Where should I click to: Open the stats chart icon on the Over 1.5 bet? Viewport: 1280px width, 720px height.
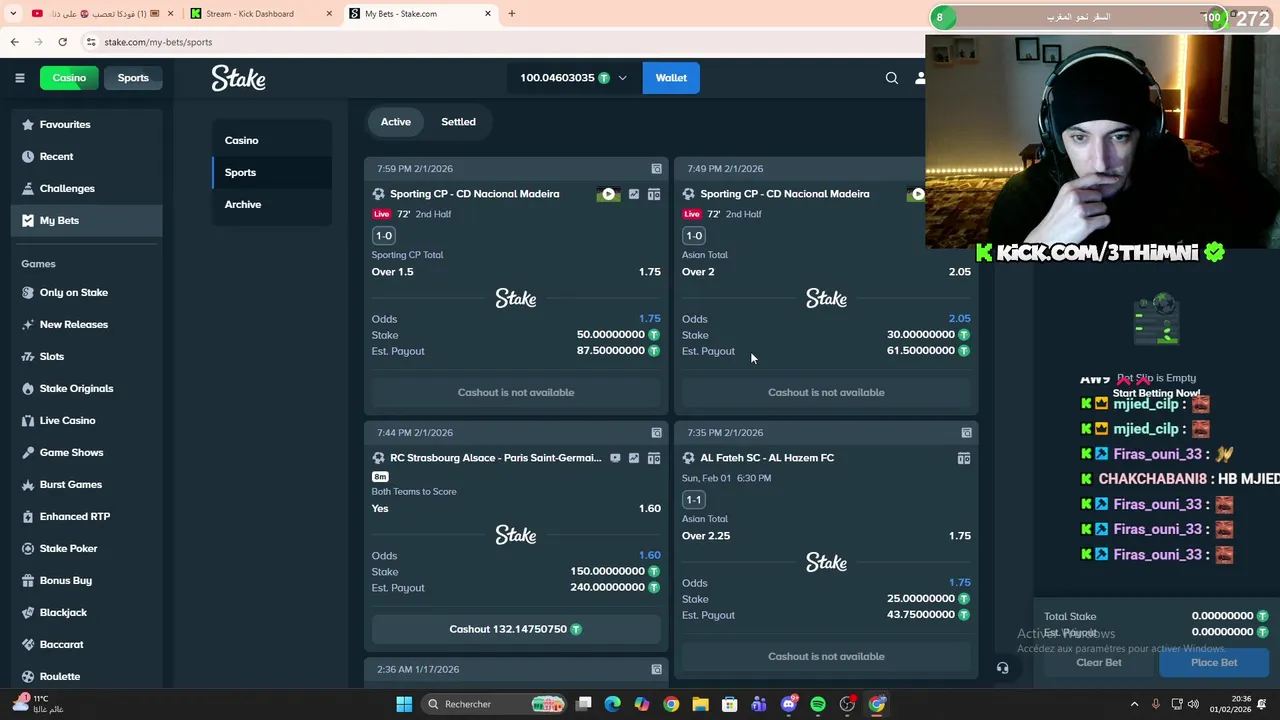[x=634, y=194]
